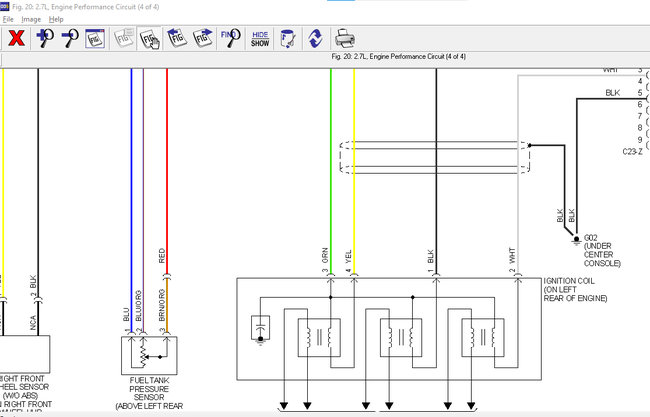Open the Image menu
The height and width of the screenshot is (417, 650).
tap(31, 19)
